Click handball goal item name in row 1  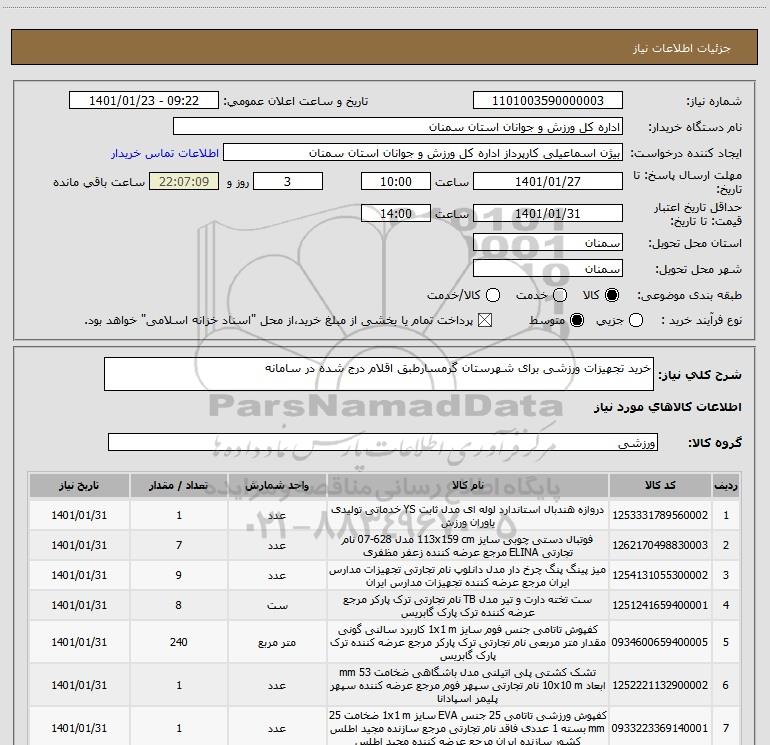point(468,516)
